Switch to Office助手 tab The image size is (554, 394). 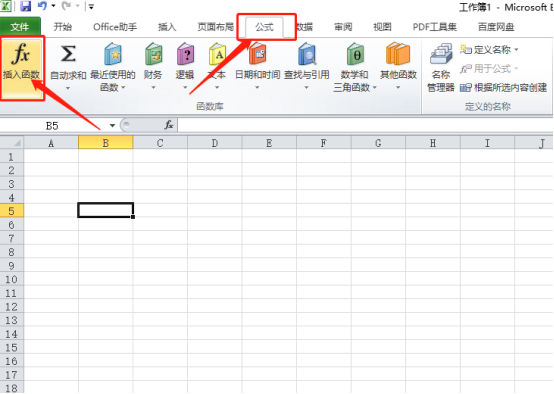(x=115, y=27)
